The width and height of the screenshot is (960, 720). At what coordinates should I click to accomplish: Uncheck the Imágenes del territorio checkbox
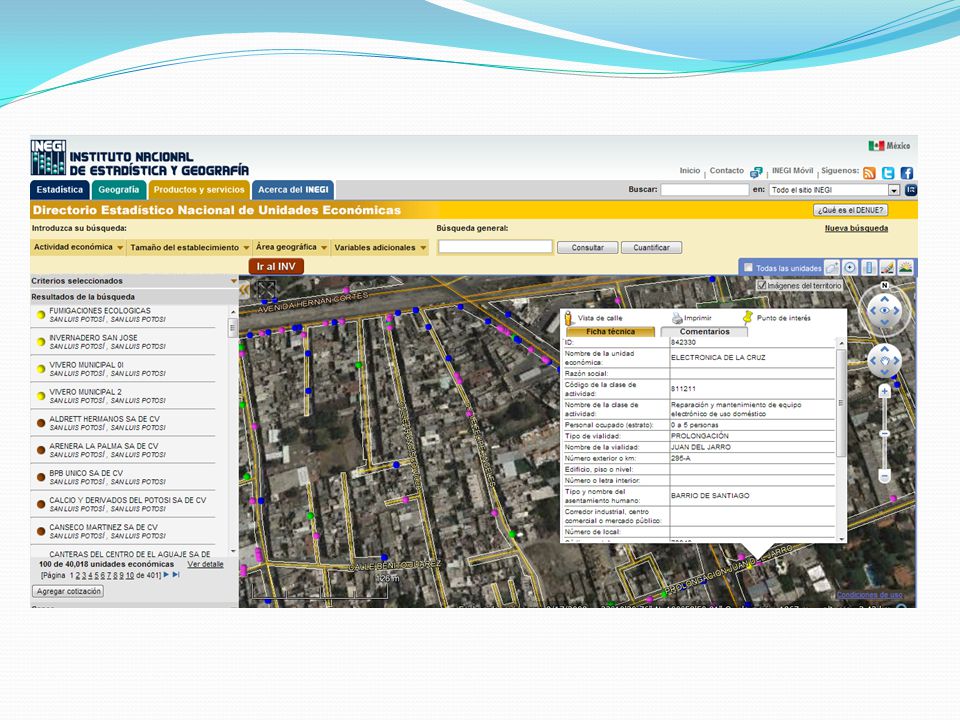pos(762,285)
